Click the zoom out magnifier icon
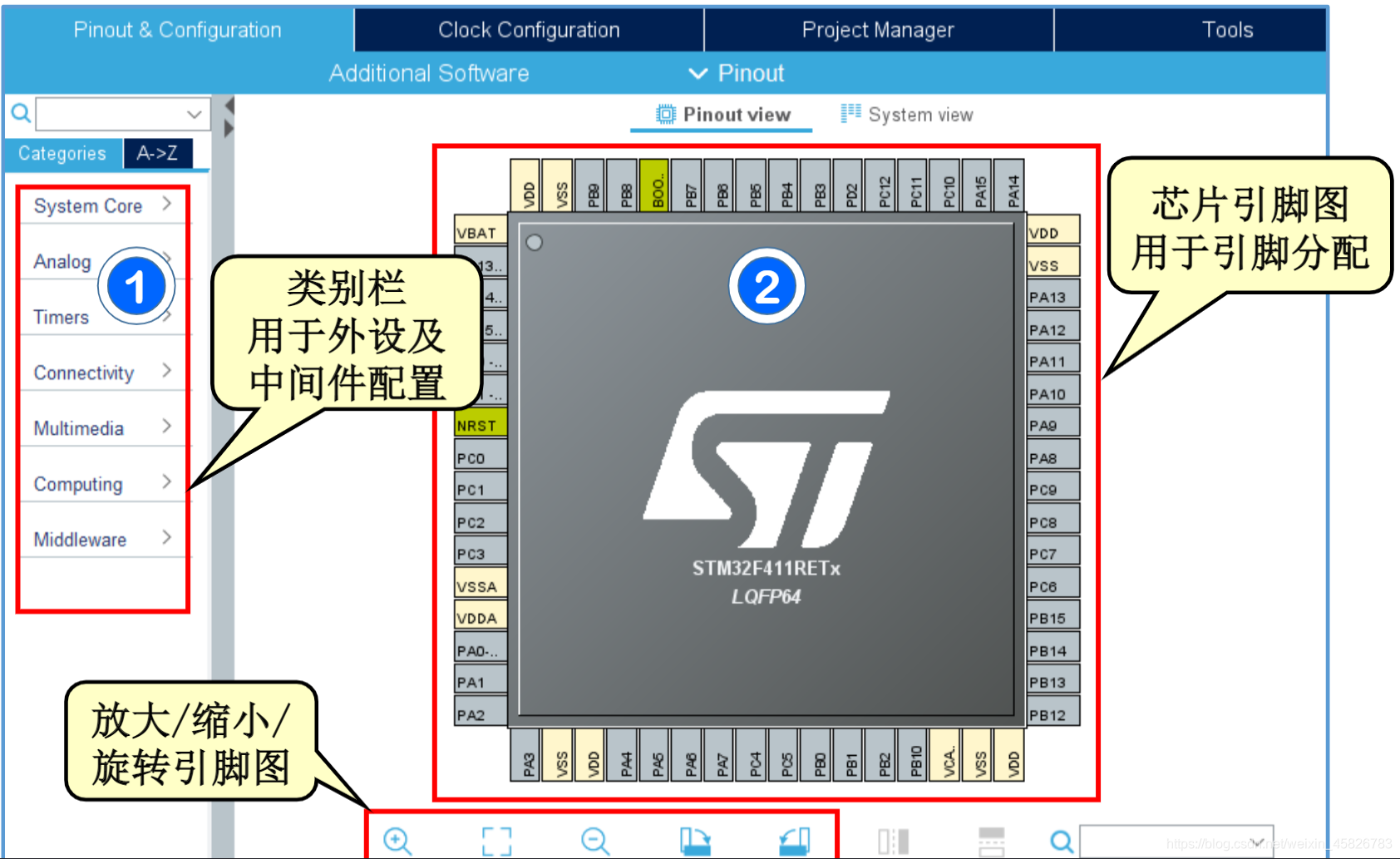1400x859 pixels. click(x=595, y=841)
